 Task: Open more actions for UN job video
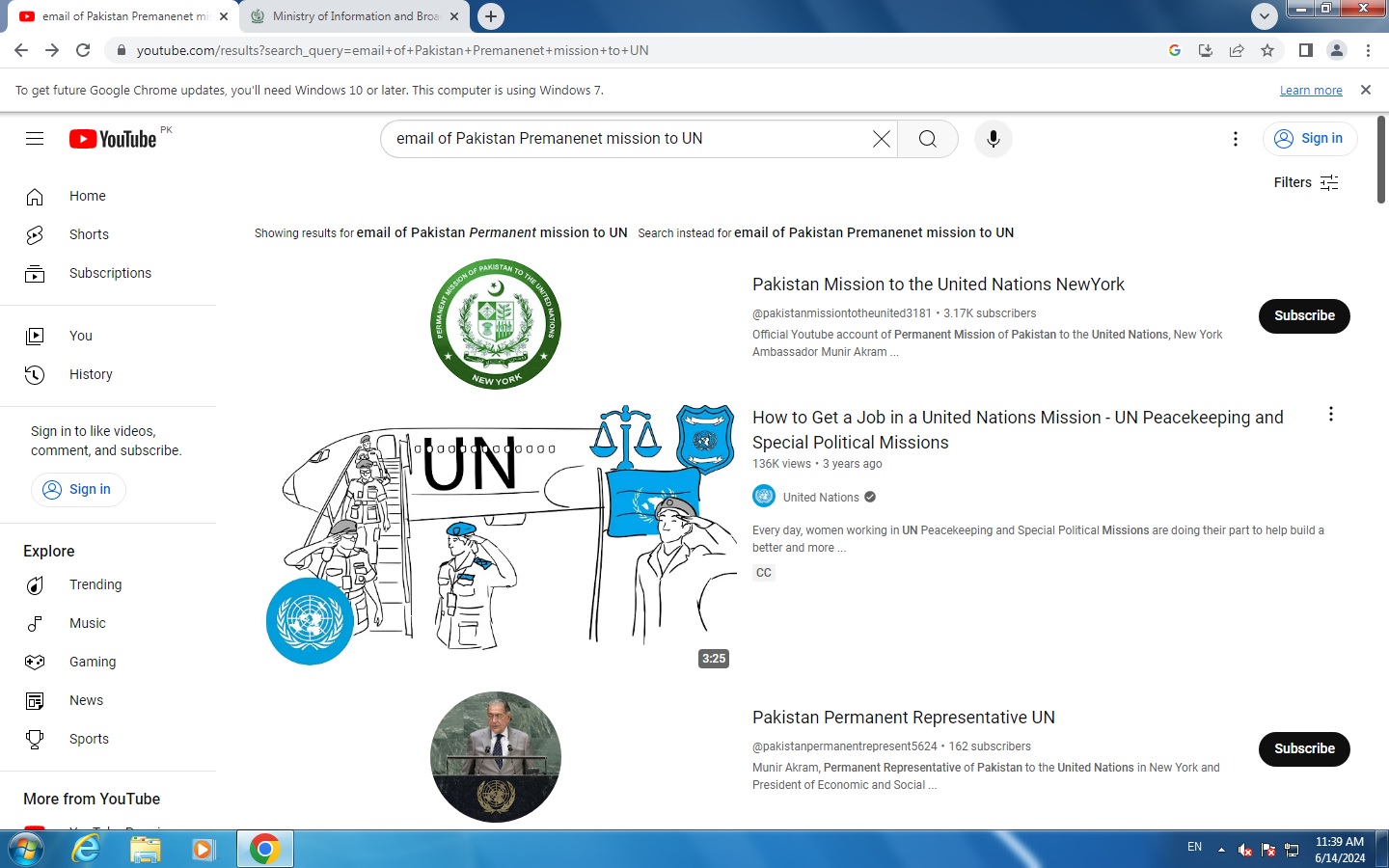(1331, 415)
